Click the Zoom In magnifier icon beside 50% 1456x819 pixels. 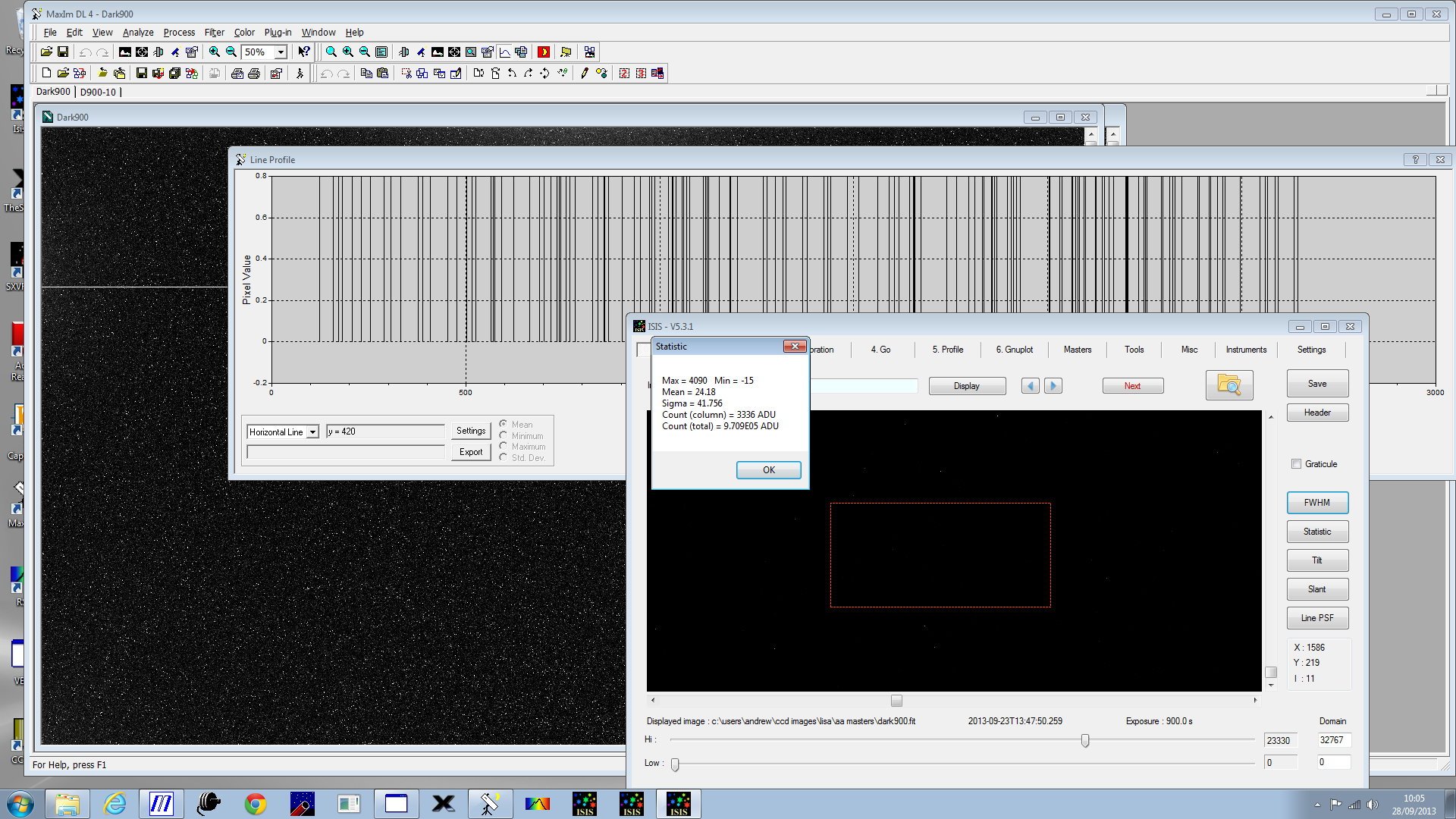(215, 52)
